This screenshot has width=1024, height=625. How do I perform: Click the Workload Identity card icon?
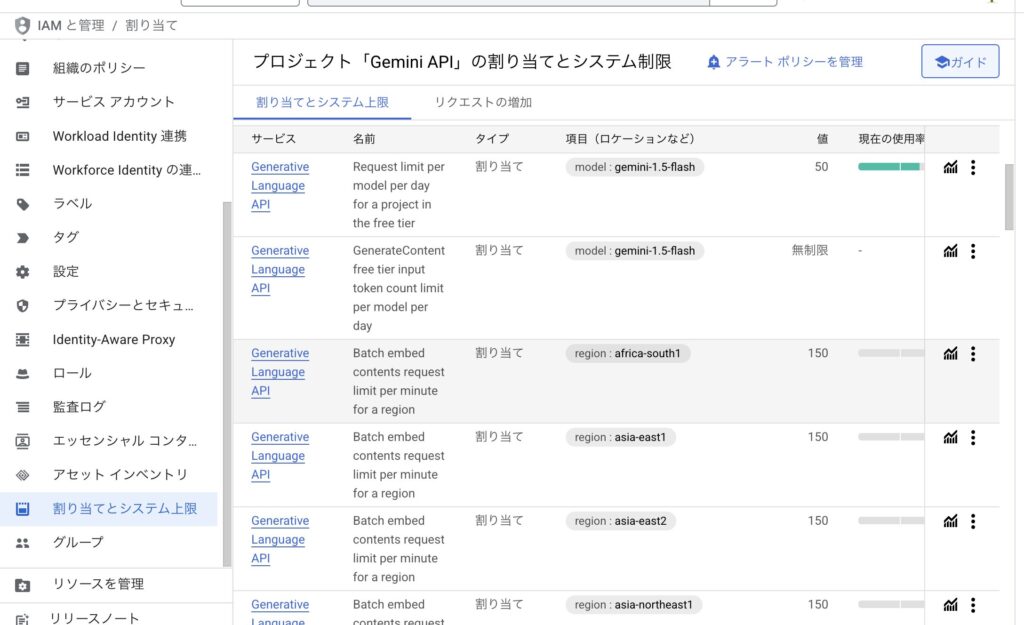22,136
